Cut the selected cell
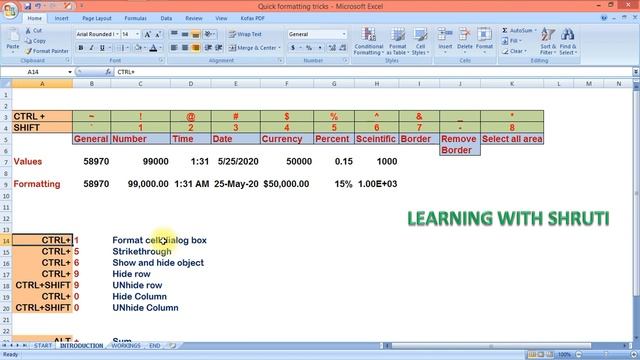Viewport: 640px width, 360px height. coord(33,31)
